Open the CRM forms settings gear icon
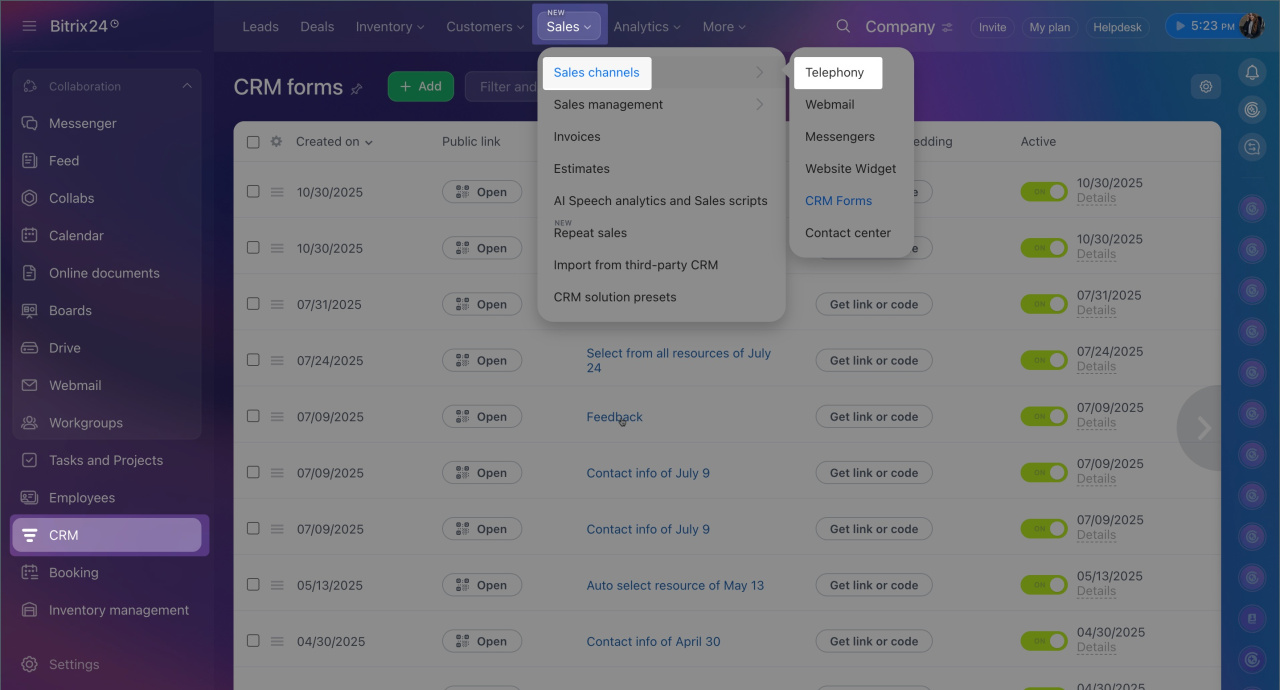 click(x=1206, y=87)
